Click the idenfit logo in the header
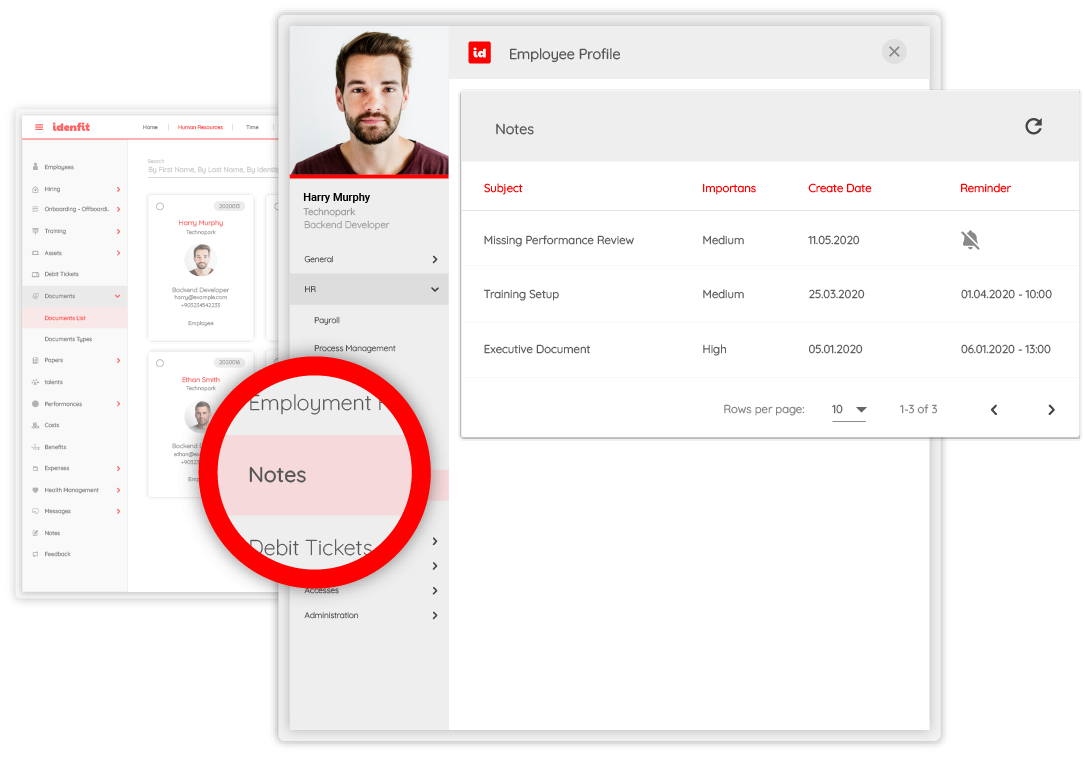 pyautogui.click(x=71, y=127)
